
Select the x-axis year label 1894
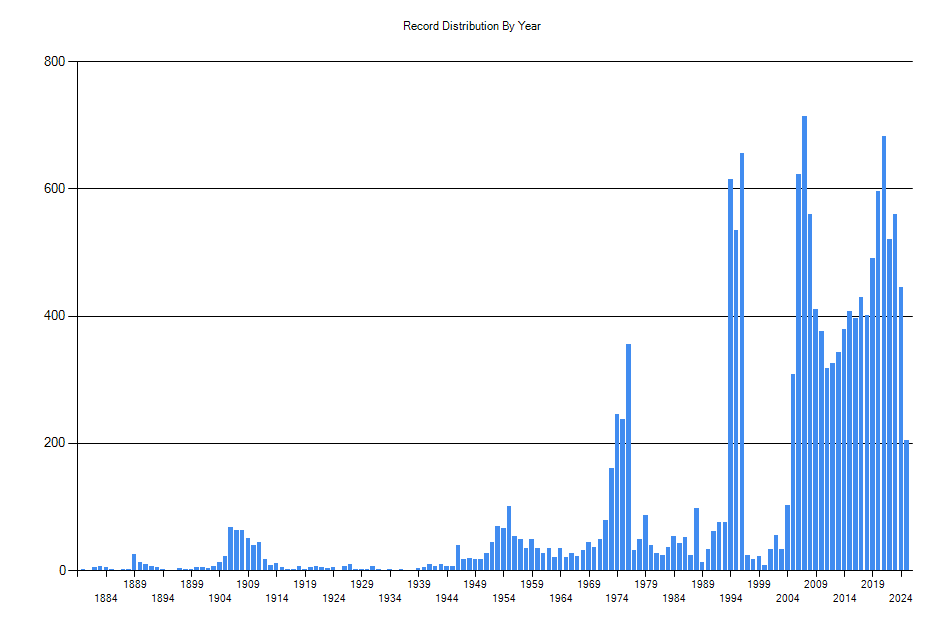coord(163,598)
